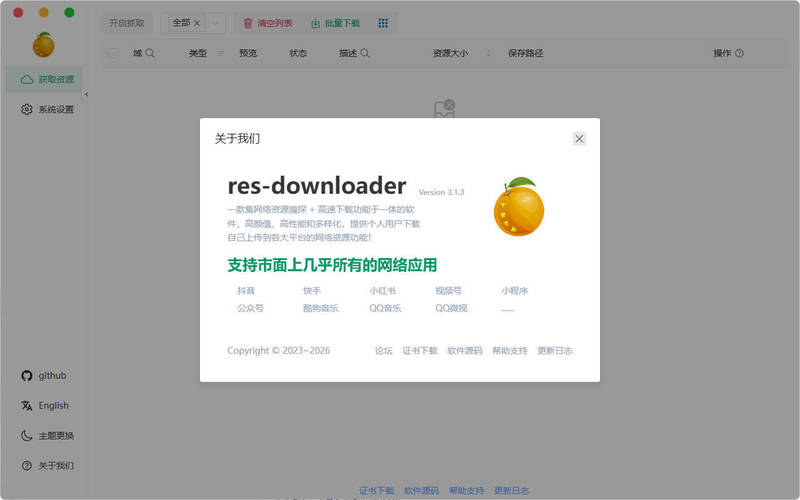The height and width of the screenshot is (500, 800).
Task: Click the search icon beside 域 column
Action: [150, 53]
